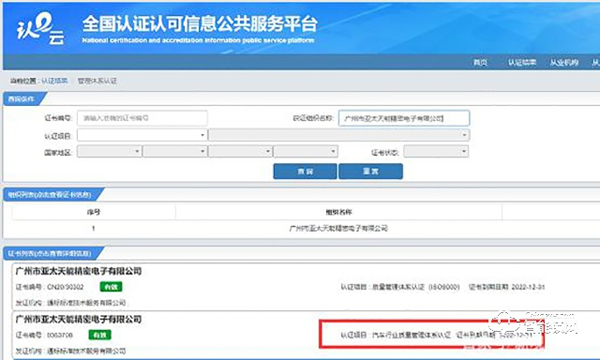600x360 pixels.
Task: Open company title of certificate CN20/30302 card
Action: pos(78,271)
